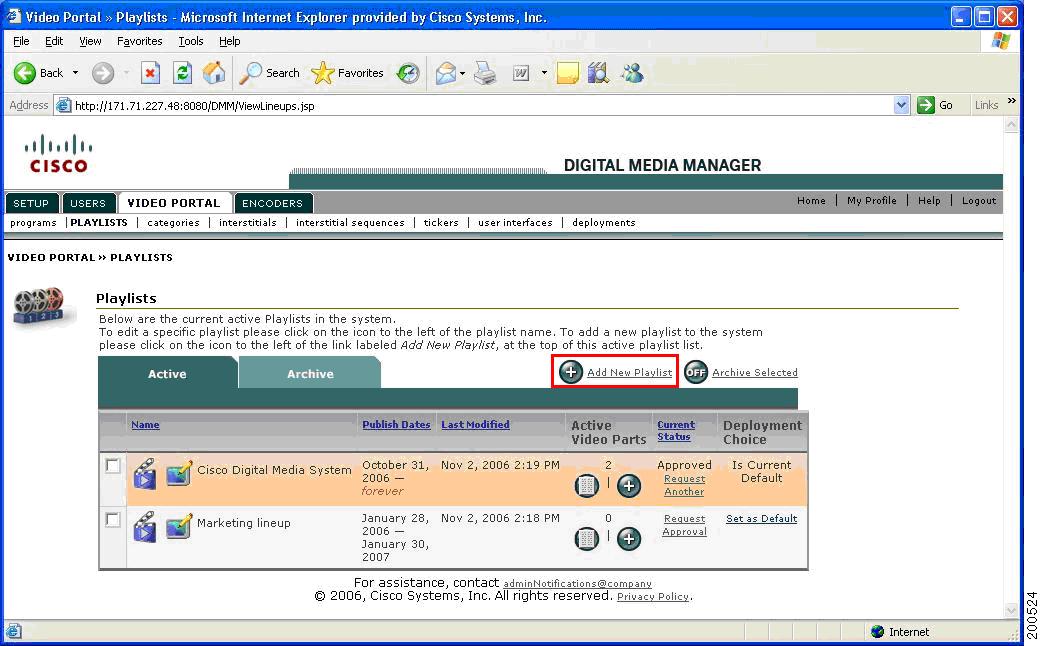The width and height of the screenshot is (1042, 646).
Task: Check the Cisco Digital Media System row checkbox
Action: [x=112, y=465]
